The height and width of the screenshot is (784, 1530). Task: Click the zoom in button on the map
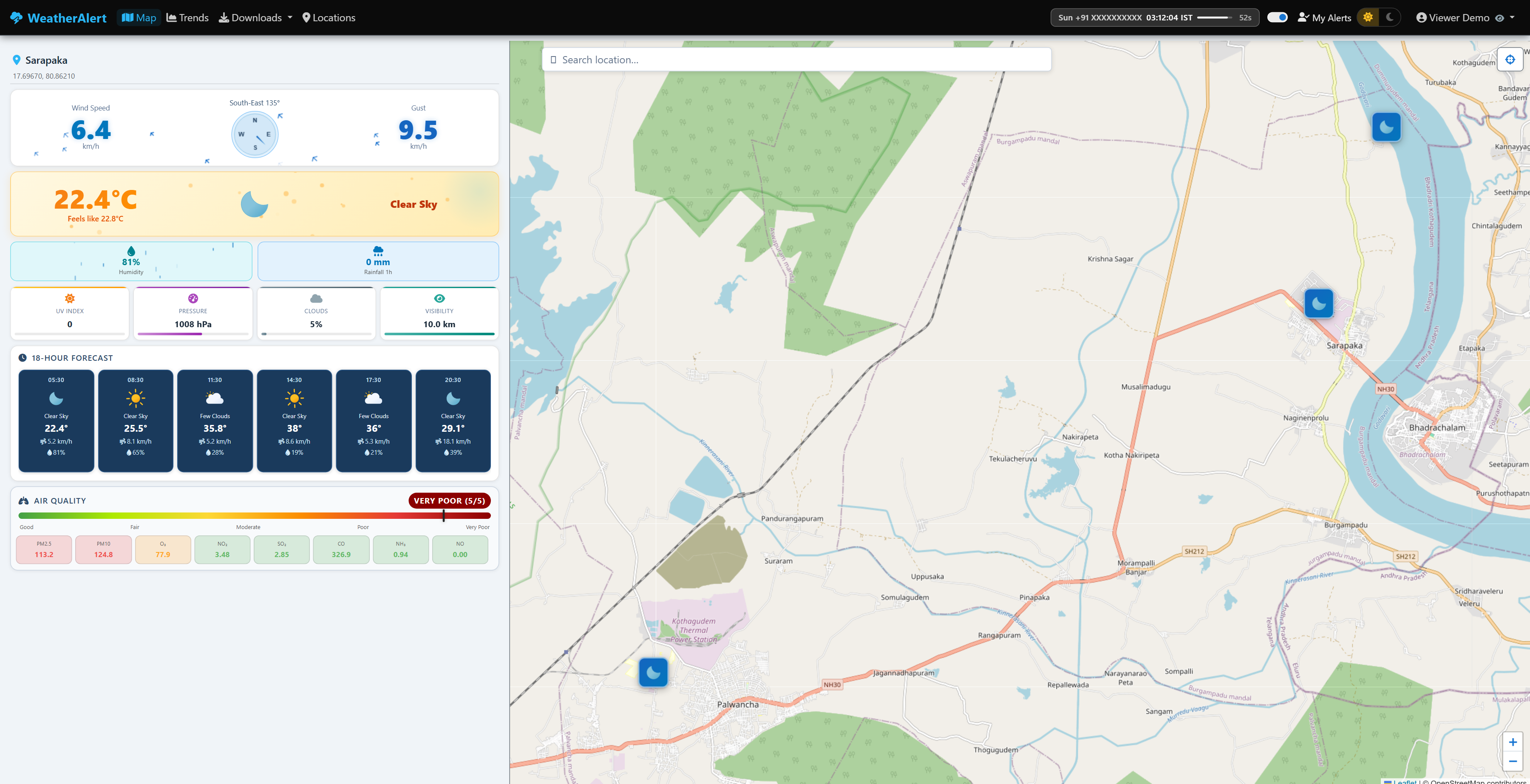[x=1514, y=742]
